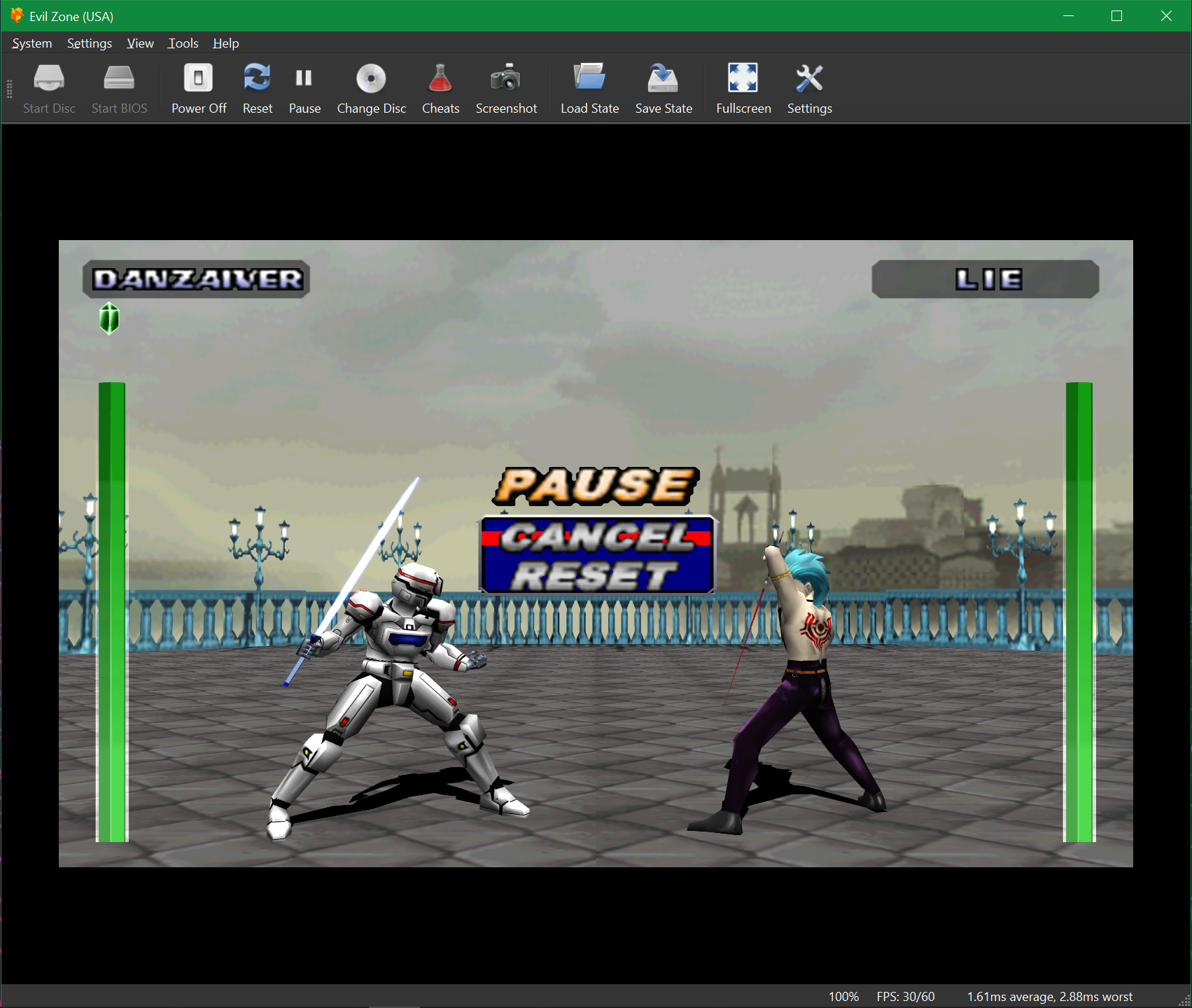This screenshot has height=1008, width=1192.
Task: Maximize the Evil Zone window
Action: point(1116,15)
